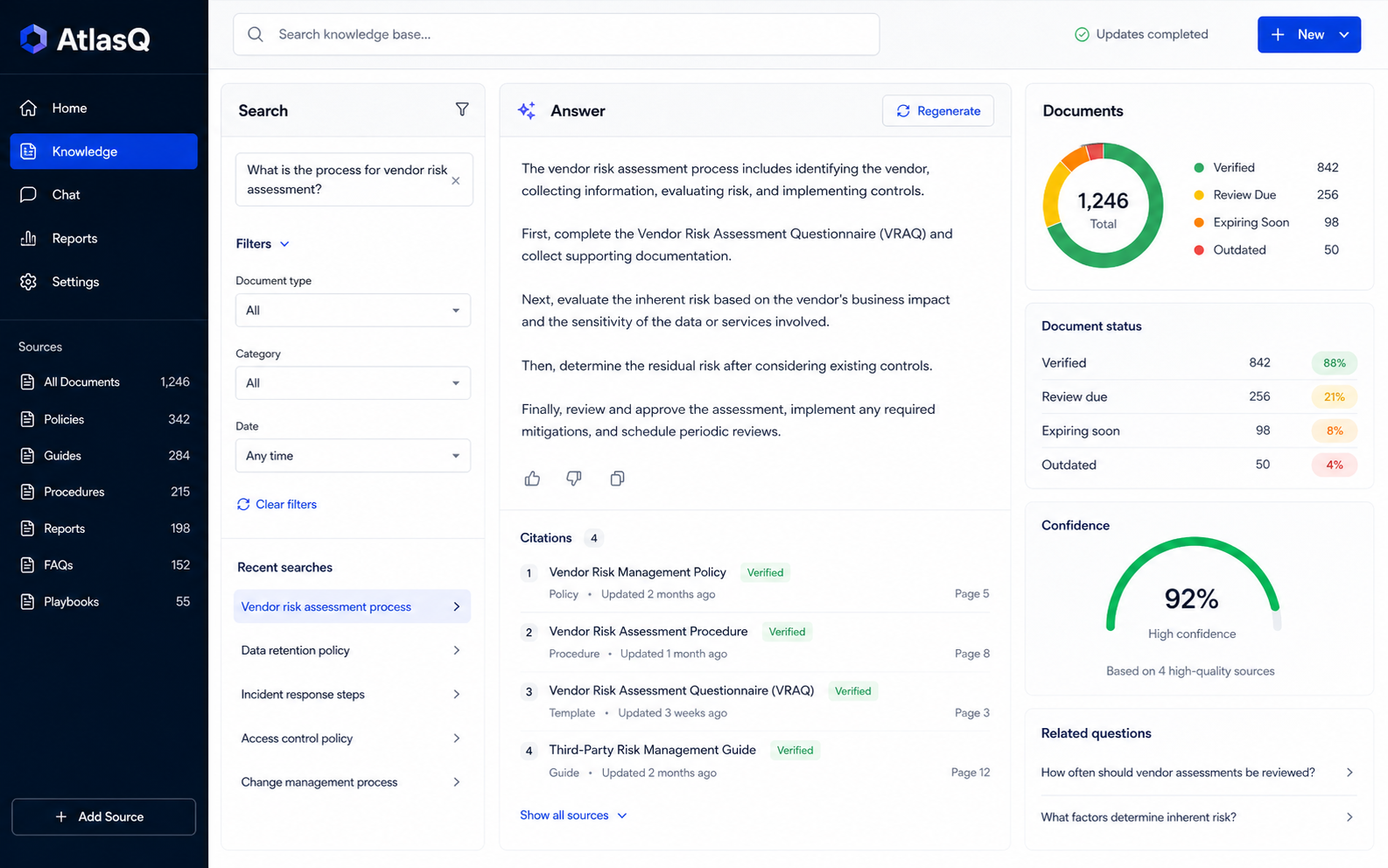Viewport: 1388px width, 868px height.
Task: Click the thumbs up icon
Action: (532, 479)
